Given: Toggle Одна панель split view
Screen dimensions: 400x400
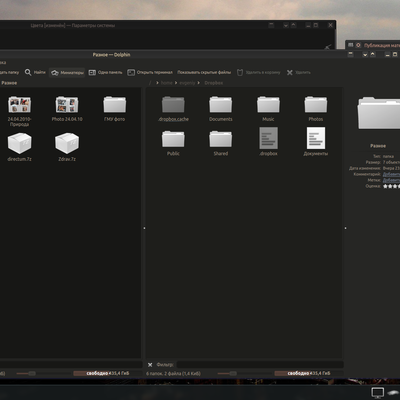Looking at the screenshot, I should 105,72.
